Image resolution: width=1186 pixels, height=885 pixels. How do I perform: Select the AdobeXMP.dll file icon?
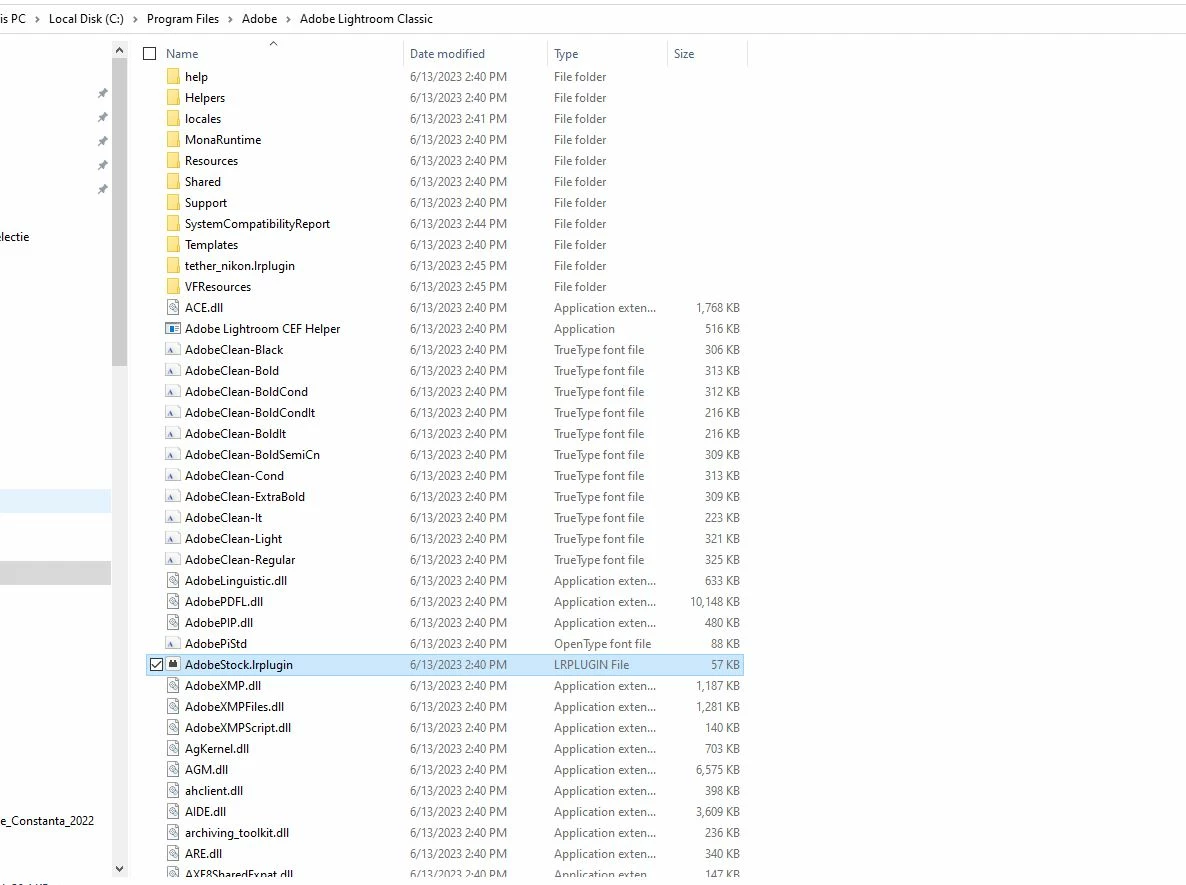click(x=173, y=685)
